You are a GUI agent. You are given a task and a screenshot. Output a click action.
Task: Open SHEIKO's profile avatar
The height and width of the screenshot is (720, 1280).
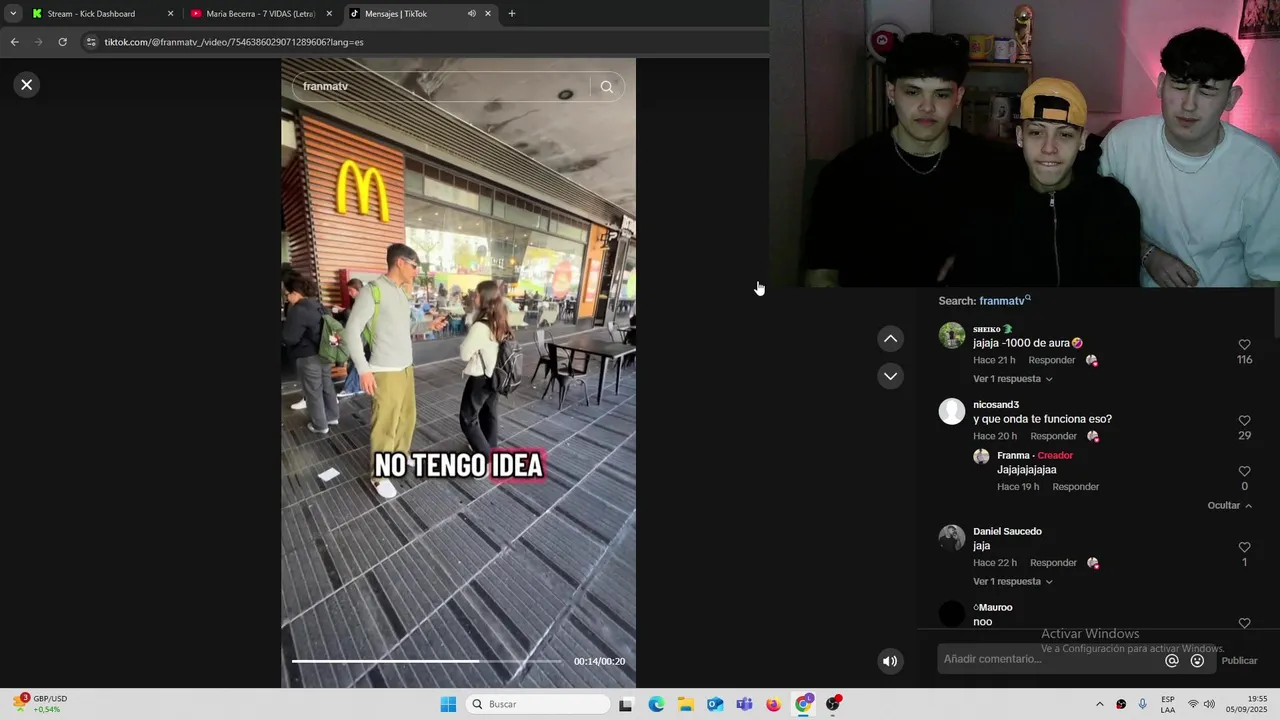coord(952,335)
